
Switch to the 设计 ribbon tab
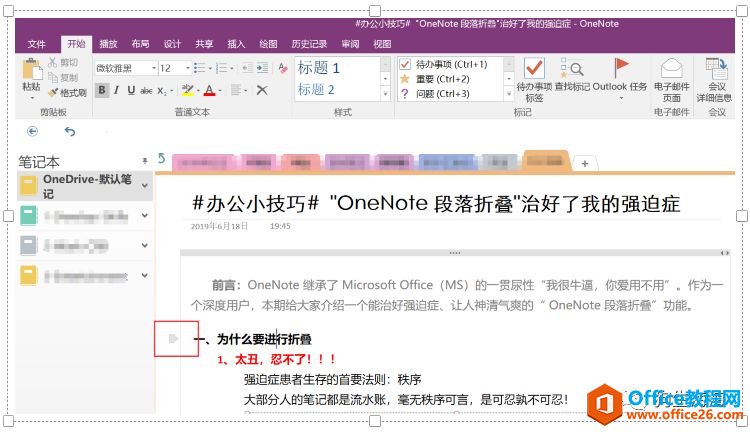[172, 44]
